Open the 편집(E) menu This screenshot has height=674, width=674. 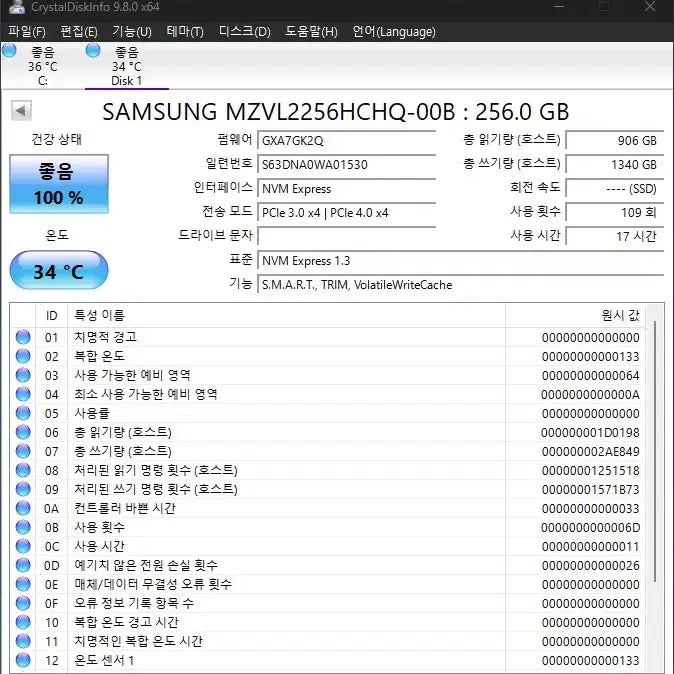click(x=79, y=32)
